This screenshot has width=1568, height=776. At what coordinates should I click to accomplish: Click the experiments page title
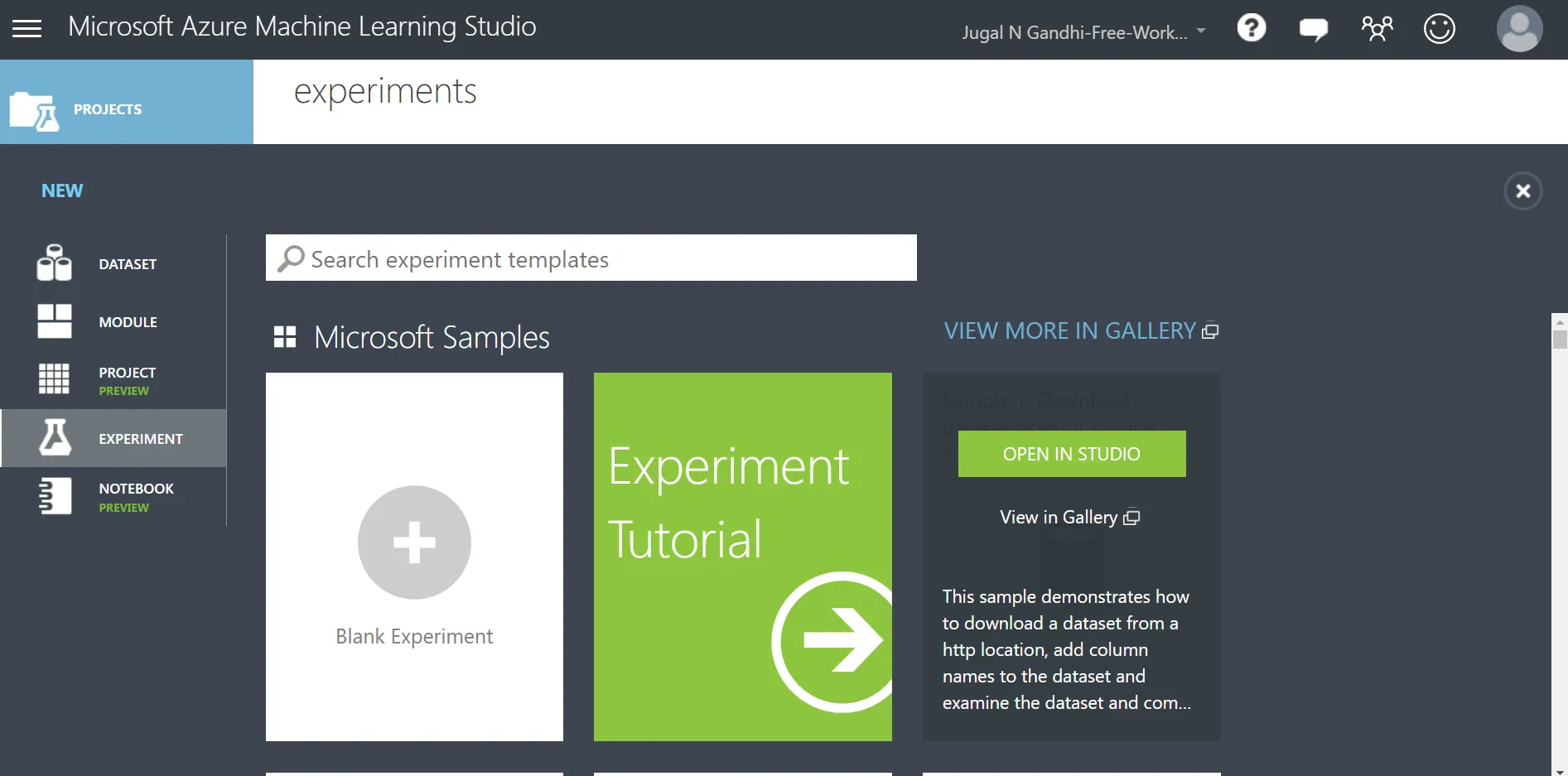click(385, 91)
